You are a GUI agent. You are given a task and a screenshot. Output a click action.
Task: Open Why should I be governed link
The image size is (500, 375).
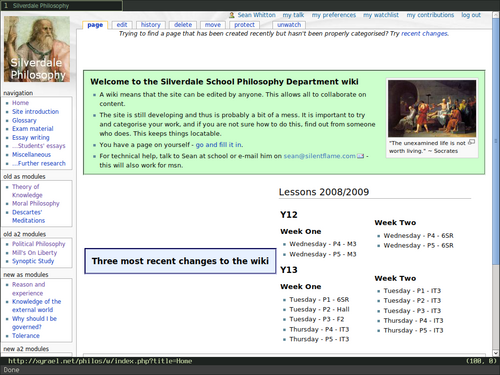tap(34, 323)
